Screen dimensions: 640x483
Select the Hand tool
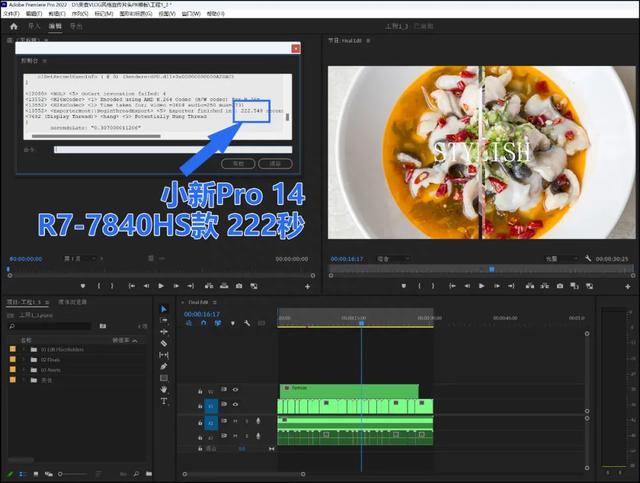[164, 390]
